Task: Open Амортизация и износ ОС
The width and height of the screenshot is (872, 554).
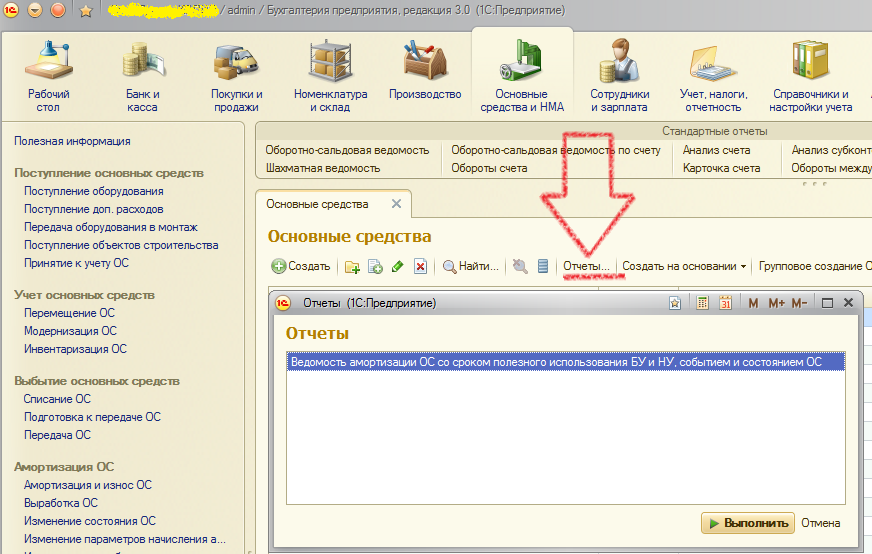Action: [87, 485]
